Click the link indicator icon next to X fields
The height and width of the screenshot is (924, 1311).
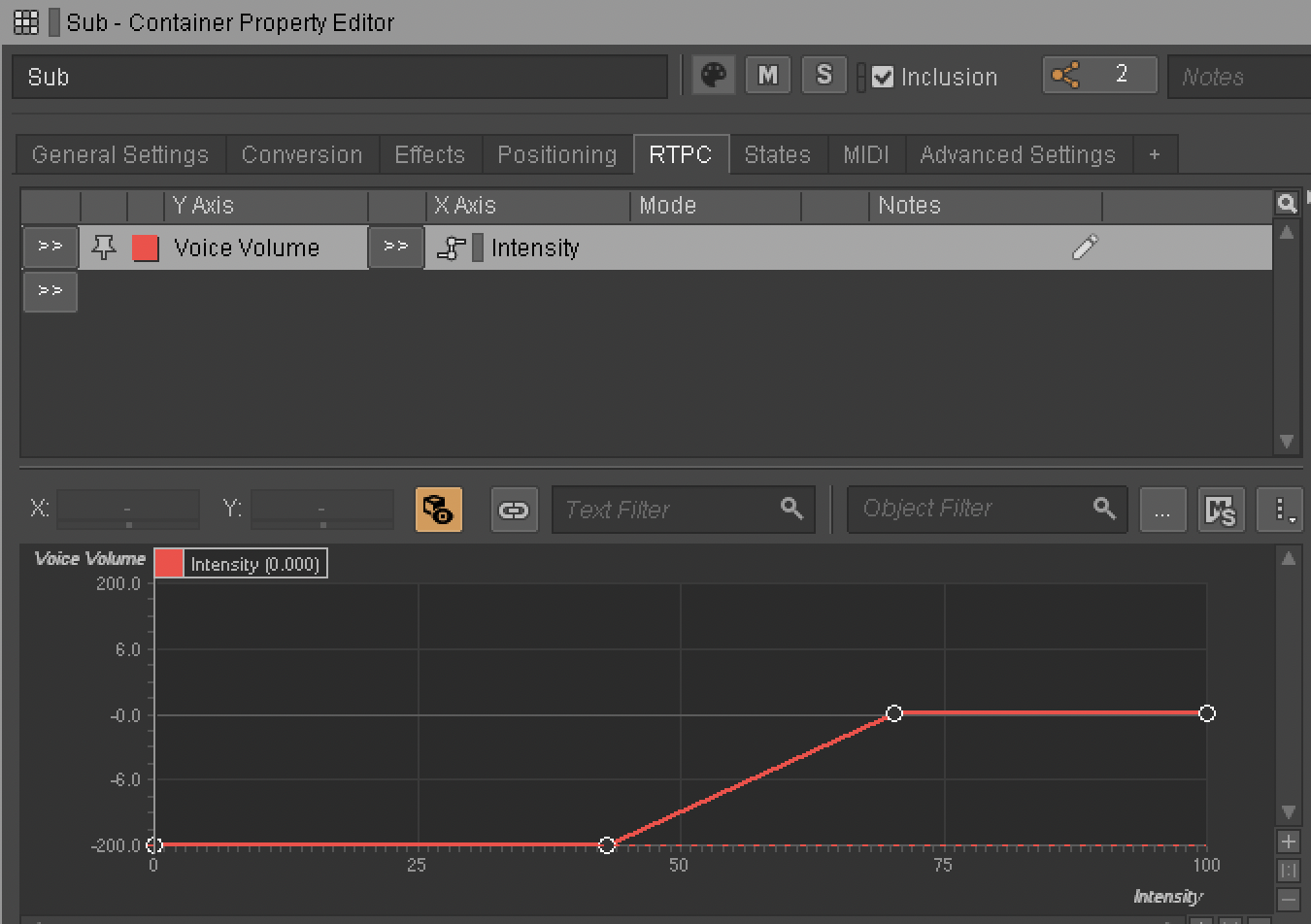(x=514, y=509)
